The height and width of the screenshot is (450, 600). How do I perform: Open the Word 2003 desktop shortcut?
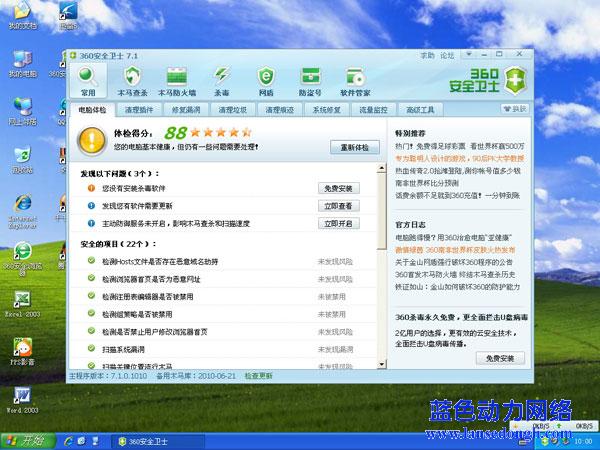click(x=23, y=400)
